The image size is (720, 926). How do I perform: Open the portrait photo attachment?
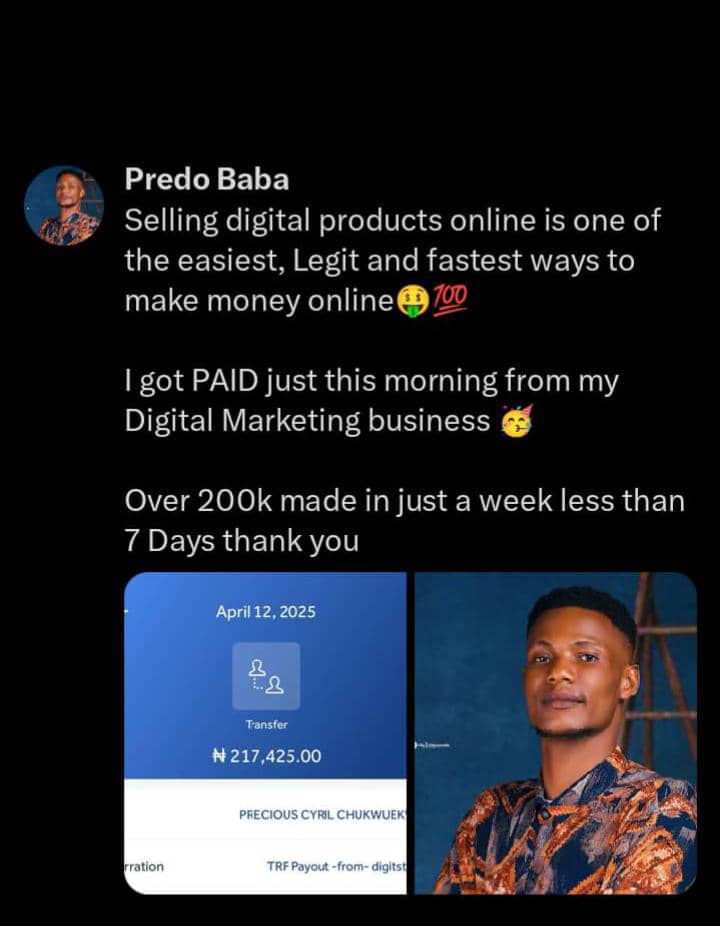556,733
